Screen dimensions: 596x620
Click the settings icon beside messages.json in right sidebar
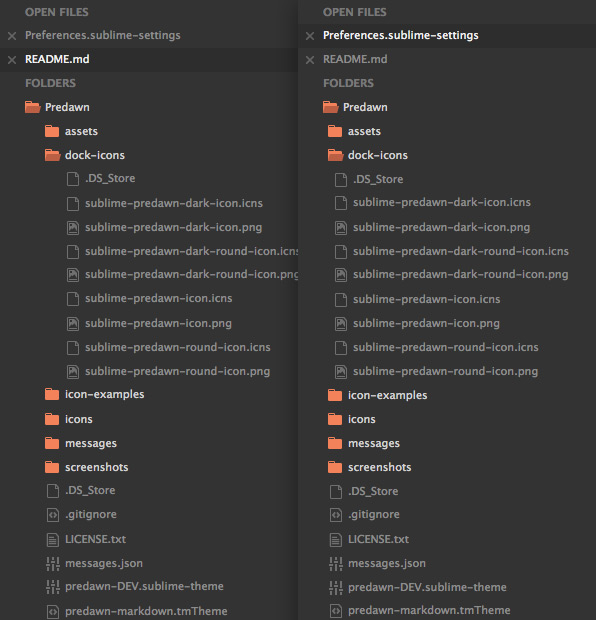(x=336, y=563)
